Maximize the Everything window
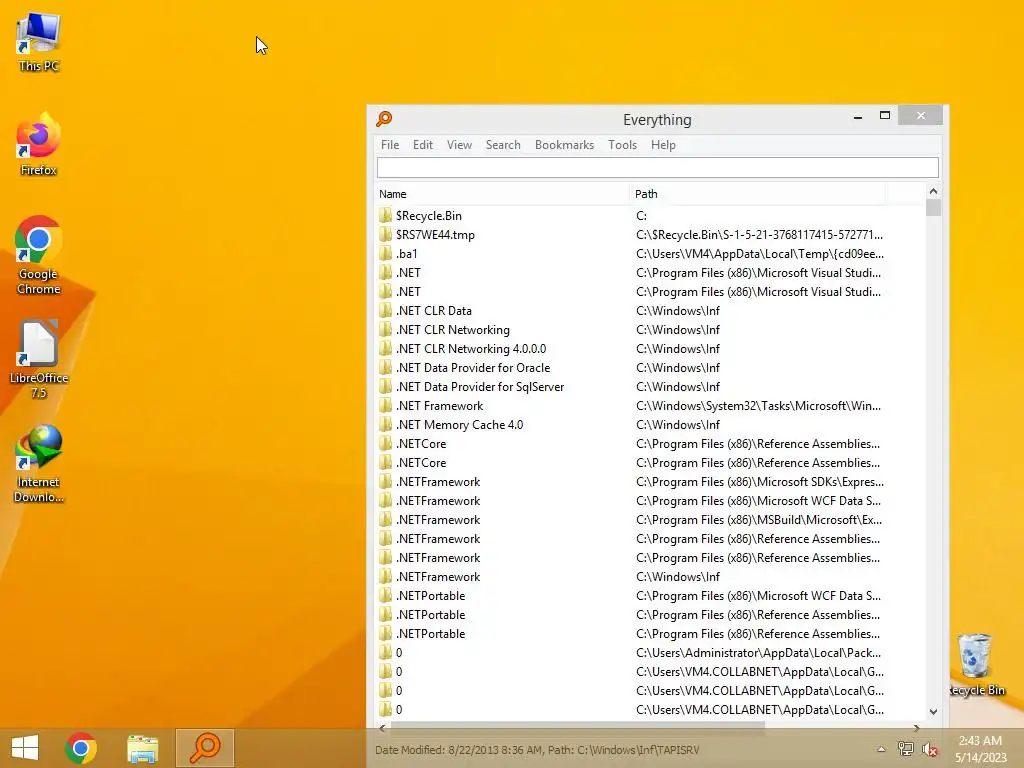The image size is (1024, 768). pos(885,116)
